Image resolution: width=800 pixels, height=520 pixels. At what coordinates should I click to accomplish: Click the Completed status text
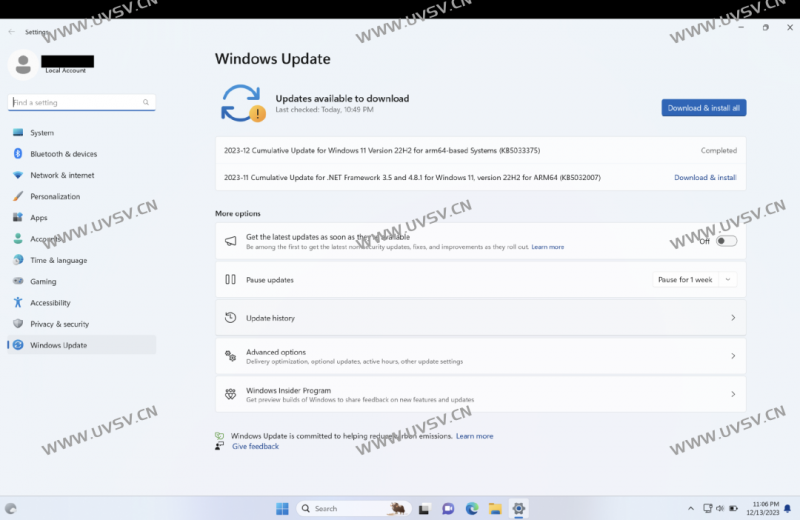[718, 150]
